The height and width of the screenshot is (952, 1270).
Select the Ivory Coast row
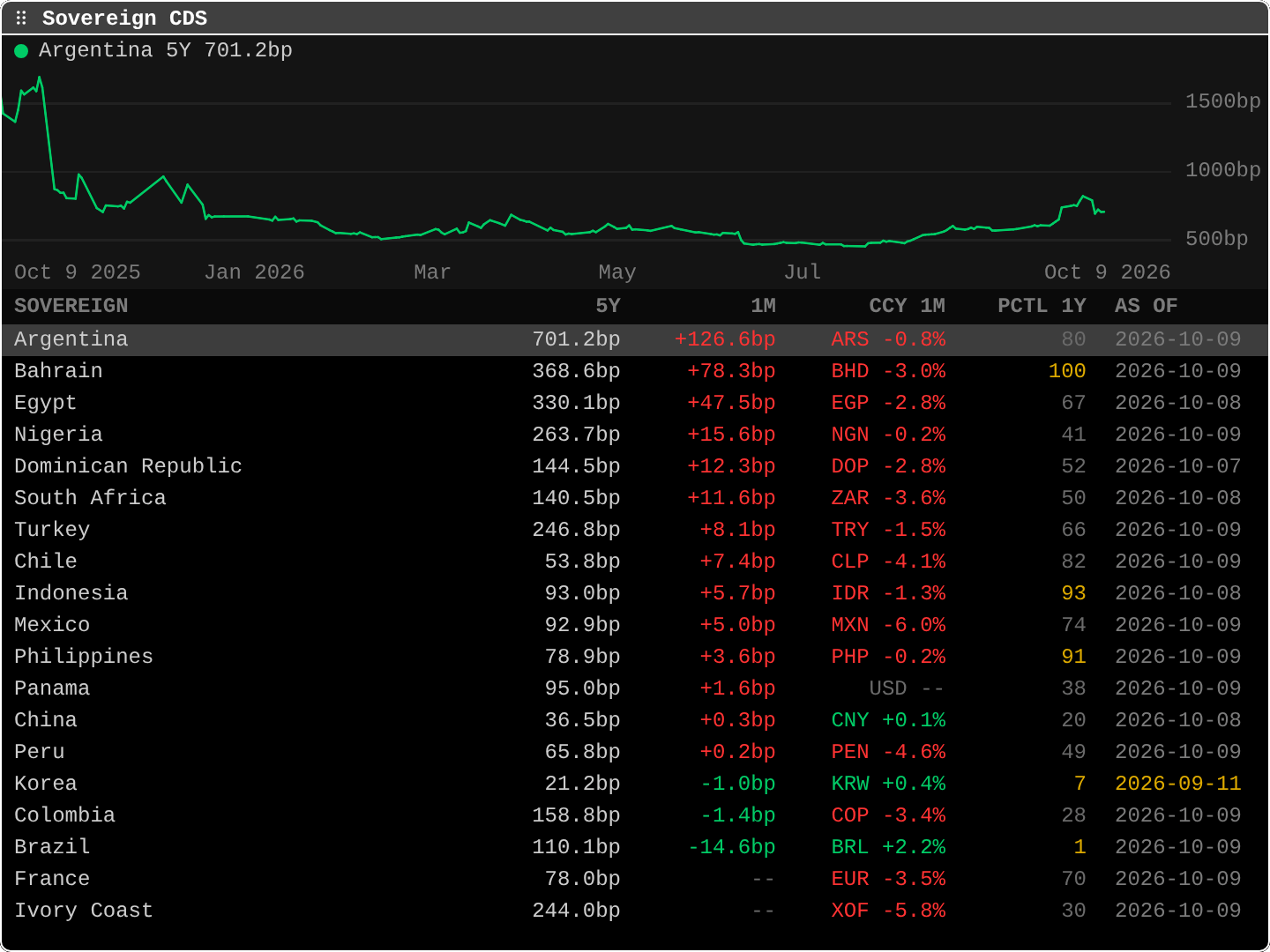pyautogui.click(x=635, y=911)
